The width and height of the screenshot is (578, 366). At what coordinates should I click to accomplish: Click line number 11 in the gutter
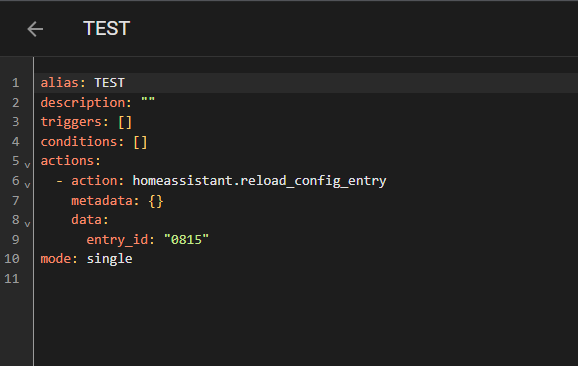(x=12, y=279)
